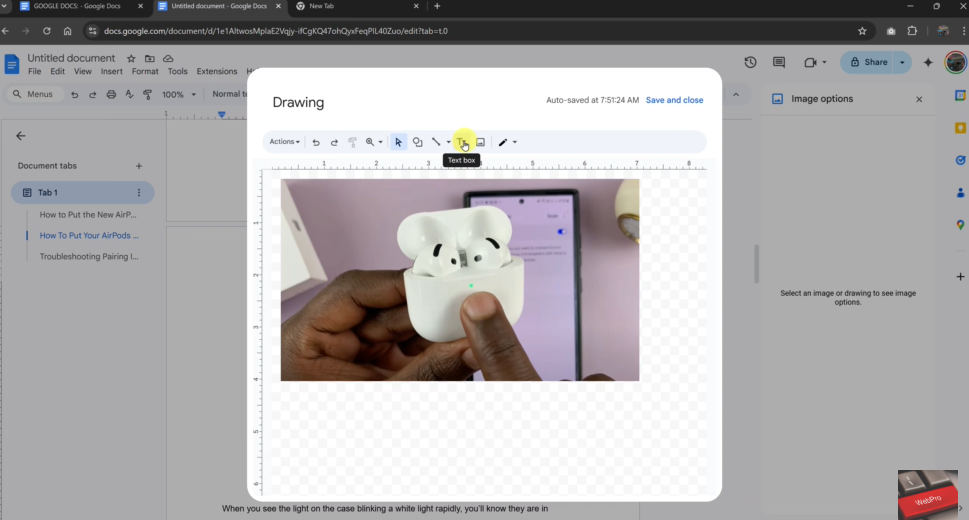Open the File menu
The height and width of the screenshot is (520, 969).
tap(35, 72)
